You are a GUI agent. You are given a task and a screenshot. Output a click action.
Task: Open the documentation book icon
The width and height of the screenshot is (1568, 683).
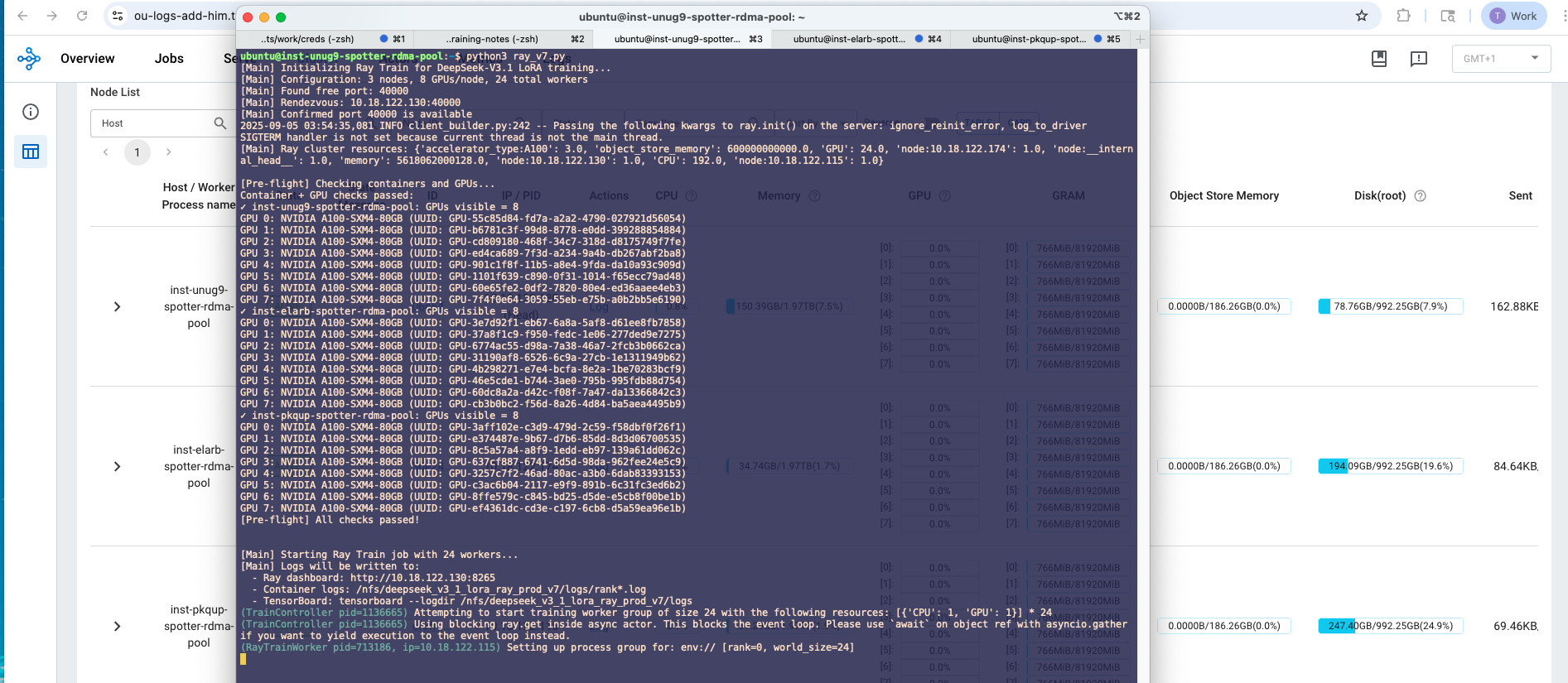pyautogui.click(x=1379, y=59)
